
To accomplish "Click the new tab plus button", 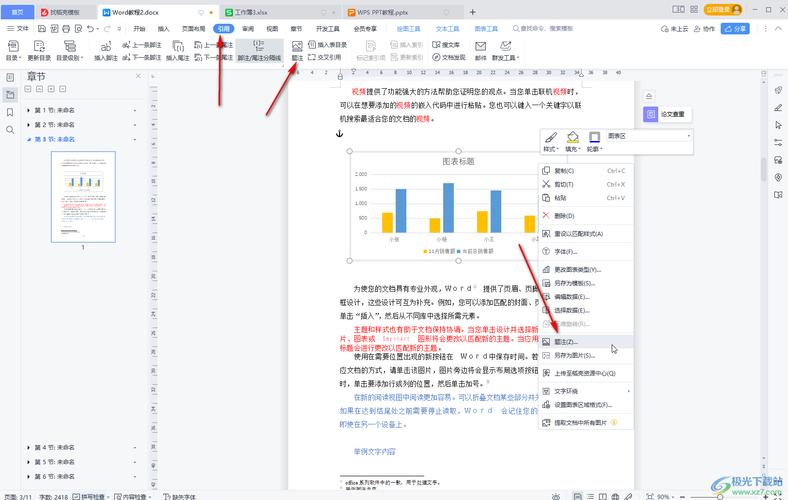I will pos(472,12).
